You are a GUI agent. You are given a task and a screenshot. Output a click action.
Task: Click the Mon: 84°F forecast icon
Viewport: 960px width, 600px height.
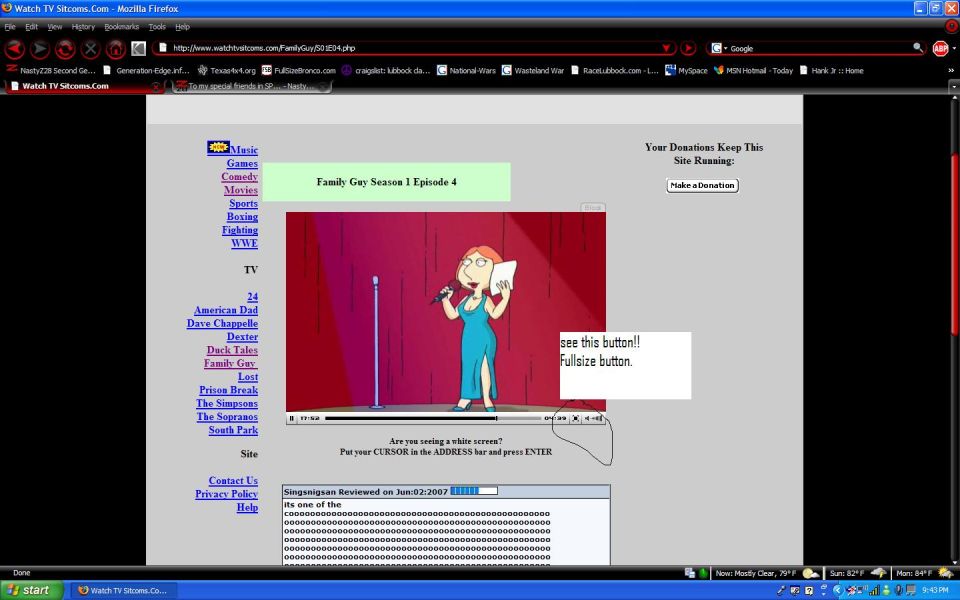(x=946, y=574)
